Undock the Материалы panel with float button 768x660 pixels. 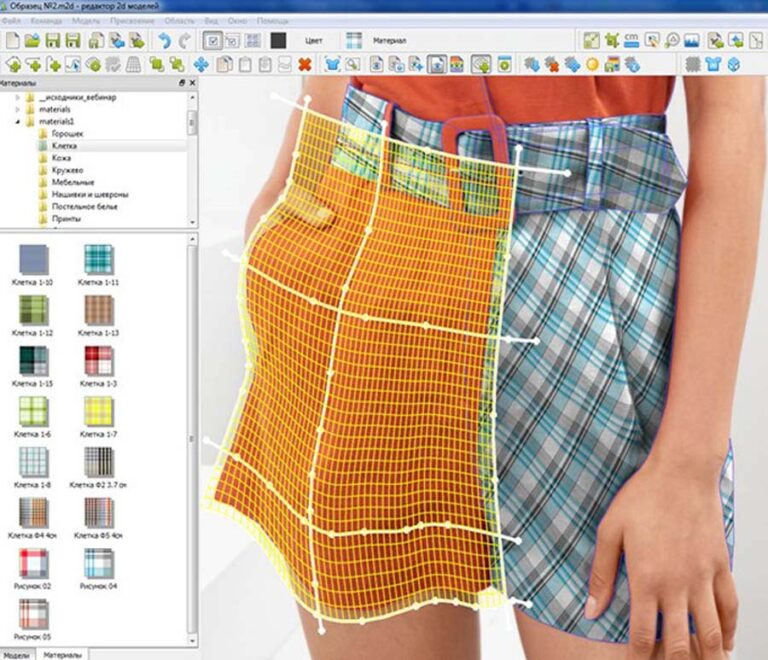point(182,83)
